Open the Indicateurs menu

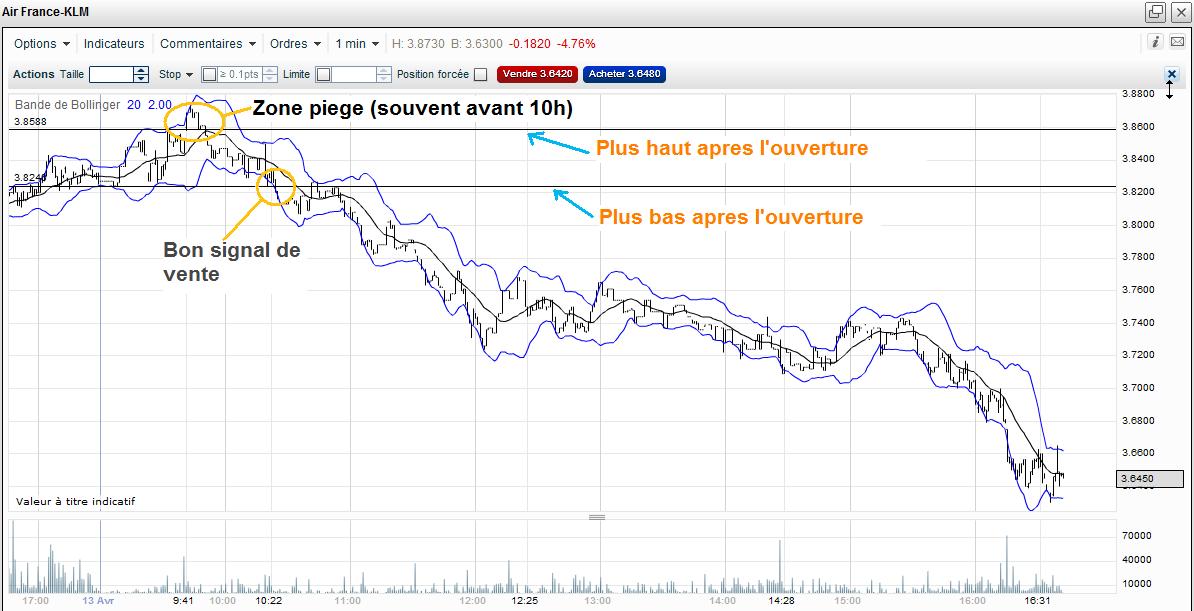point(113,43)
